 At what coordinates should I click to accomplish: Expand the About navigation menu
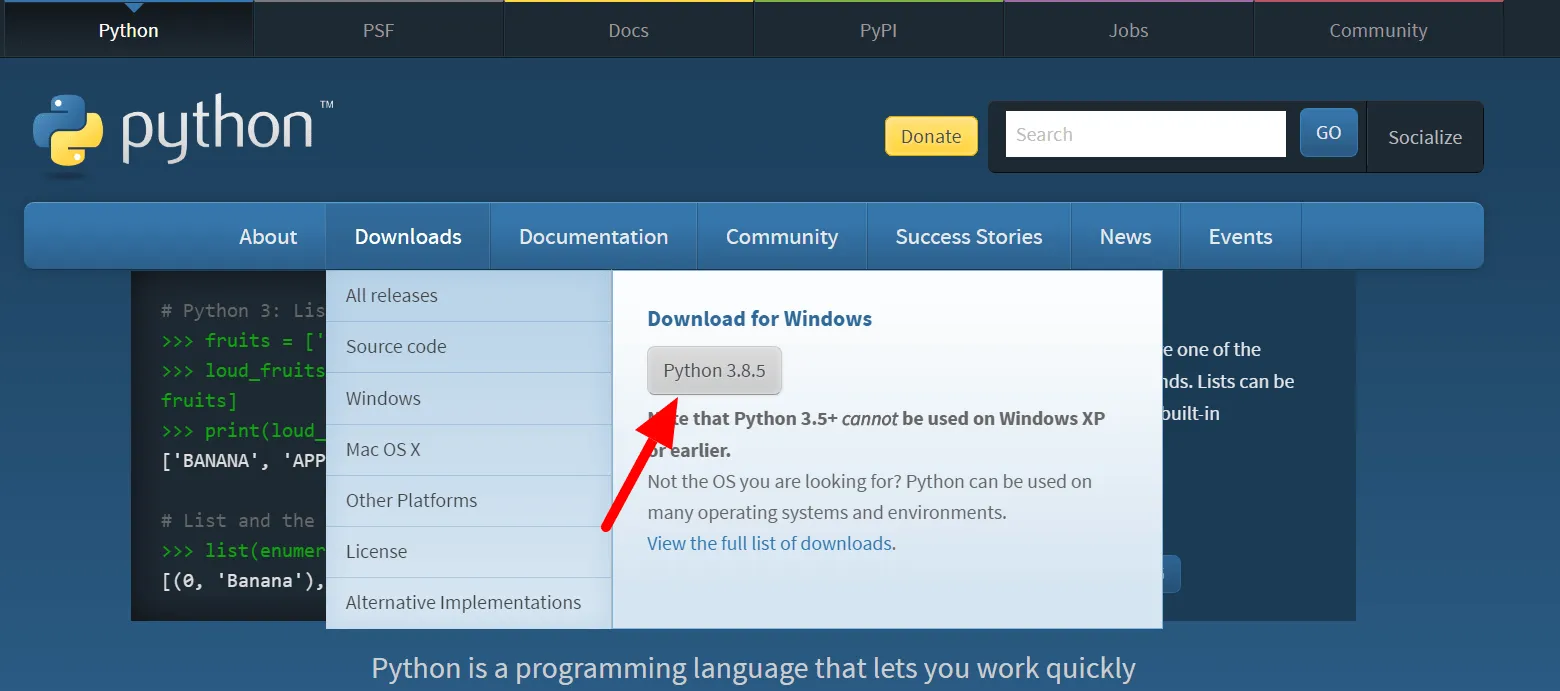click(x=267, y=236)
